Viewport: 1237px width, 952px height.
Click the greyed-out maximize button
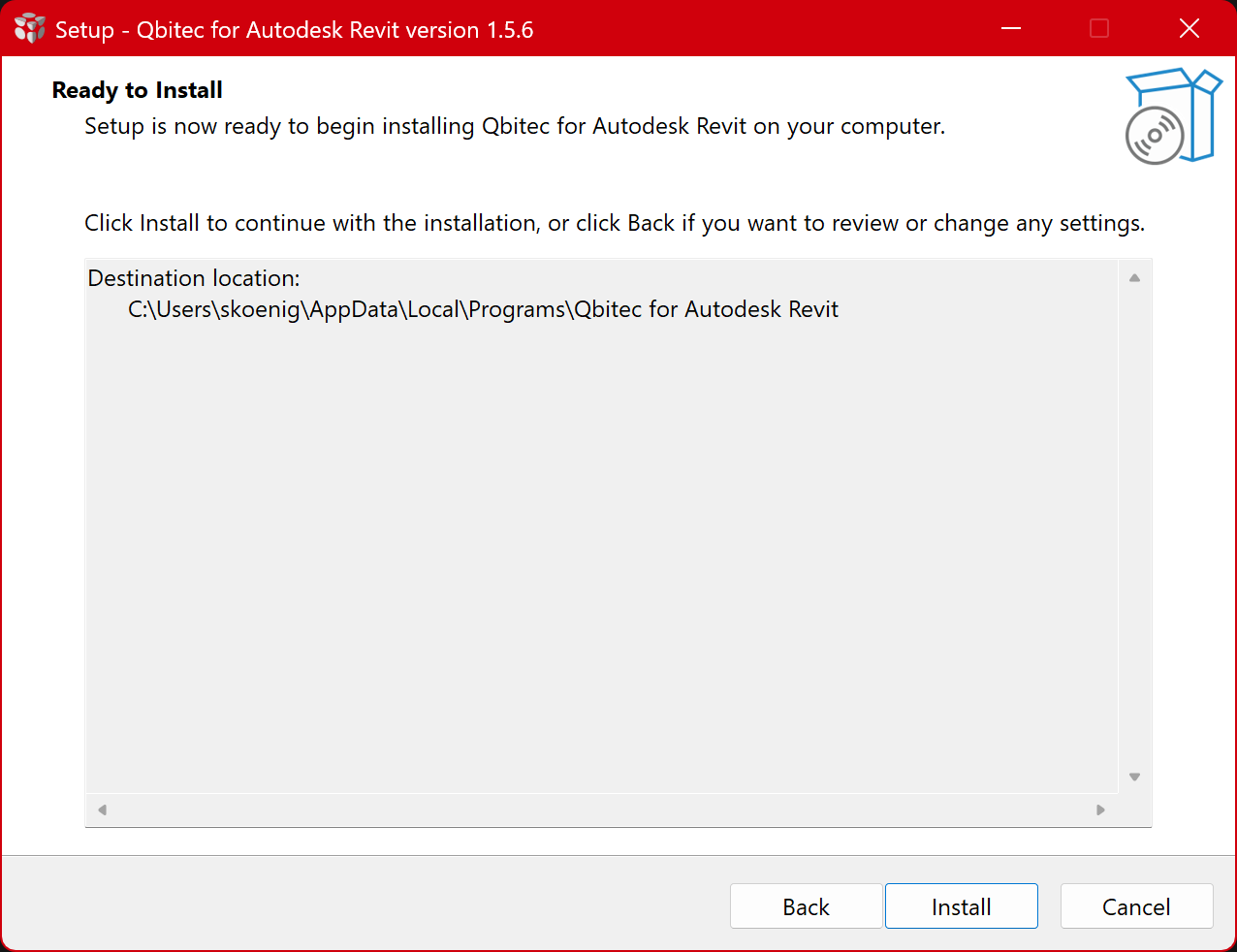[1099, 29]
